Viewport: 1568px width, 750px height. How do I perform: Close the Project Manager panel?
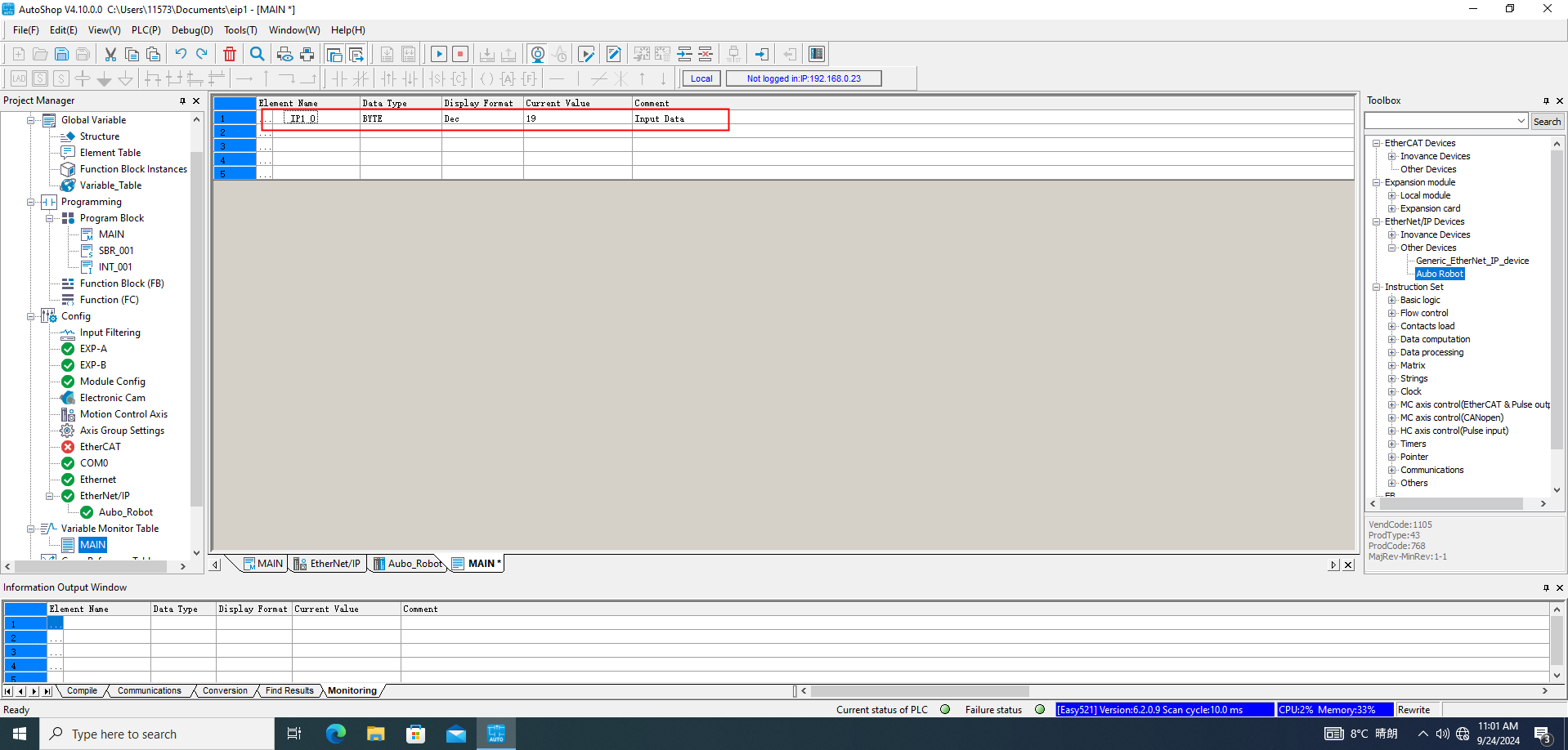pyautogui.click(x=196, y=100)
